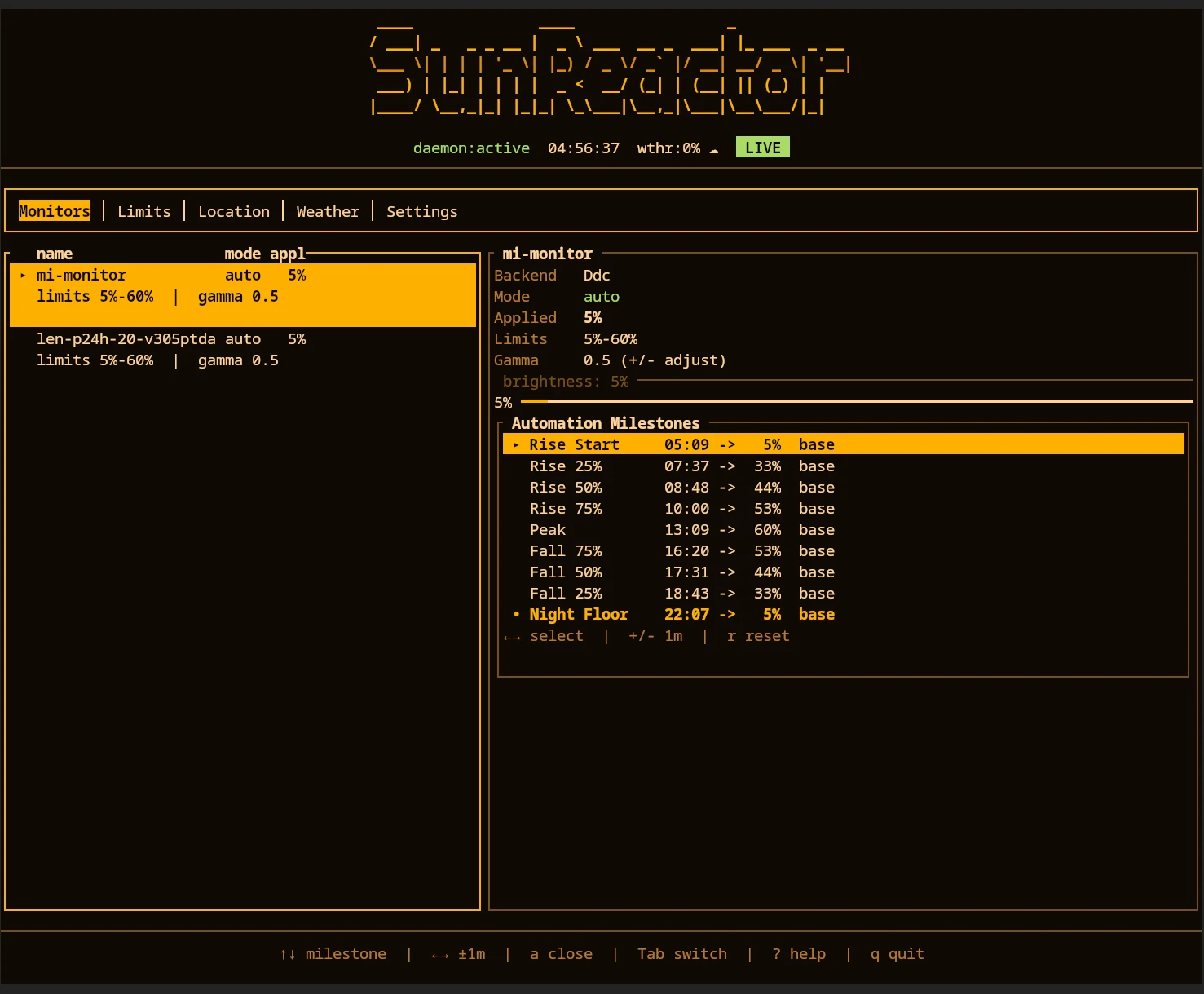This screenshot has height=994, width=1204.
Task: Click the '±1m' footer hint
Action: [x=471, y=953]
